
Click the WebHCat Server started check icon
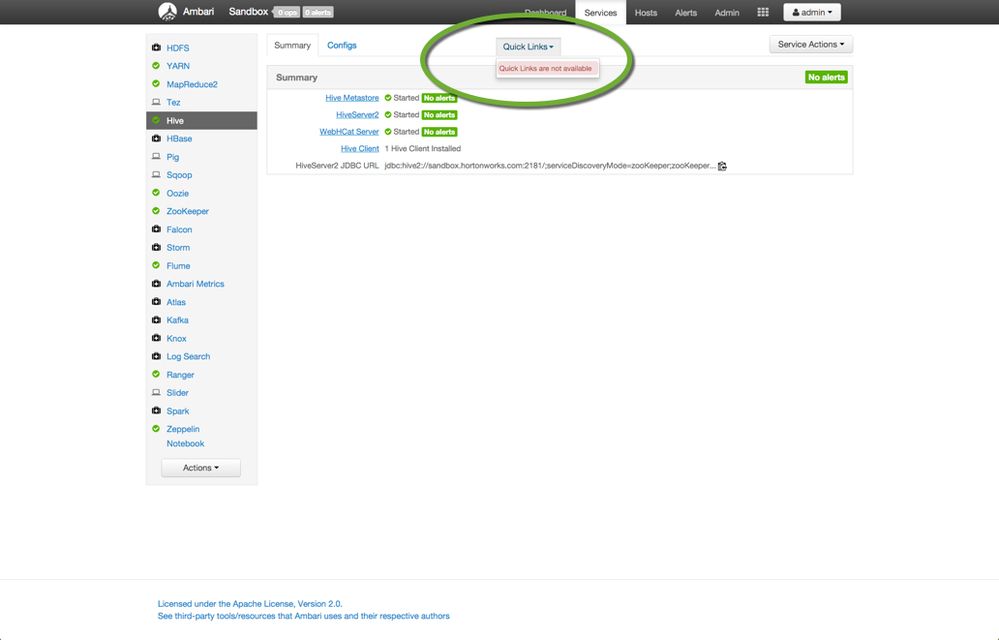coord(388,132)
